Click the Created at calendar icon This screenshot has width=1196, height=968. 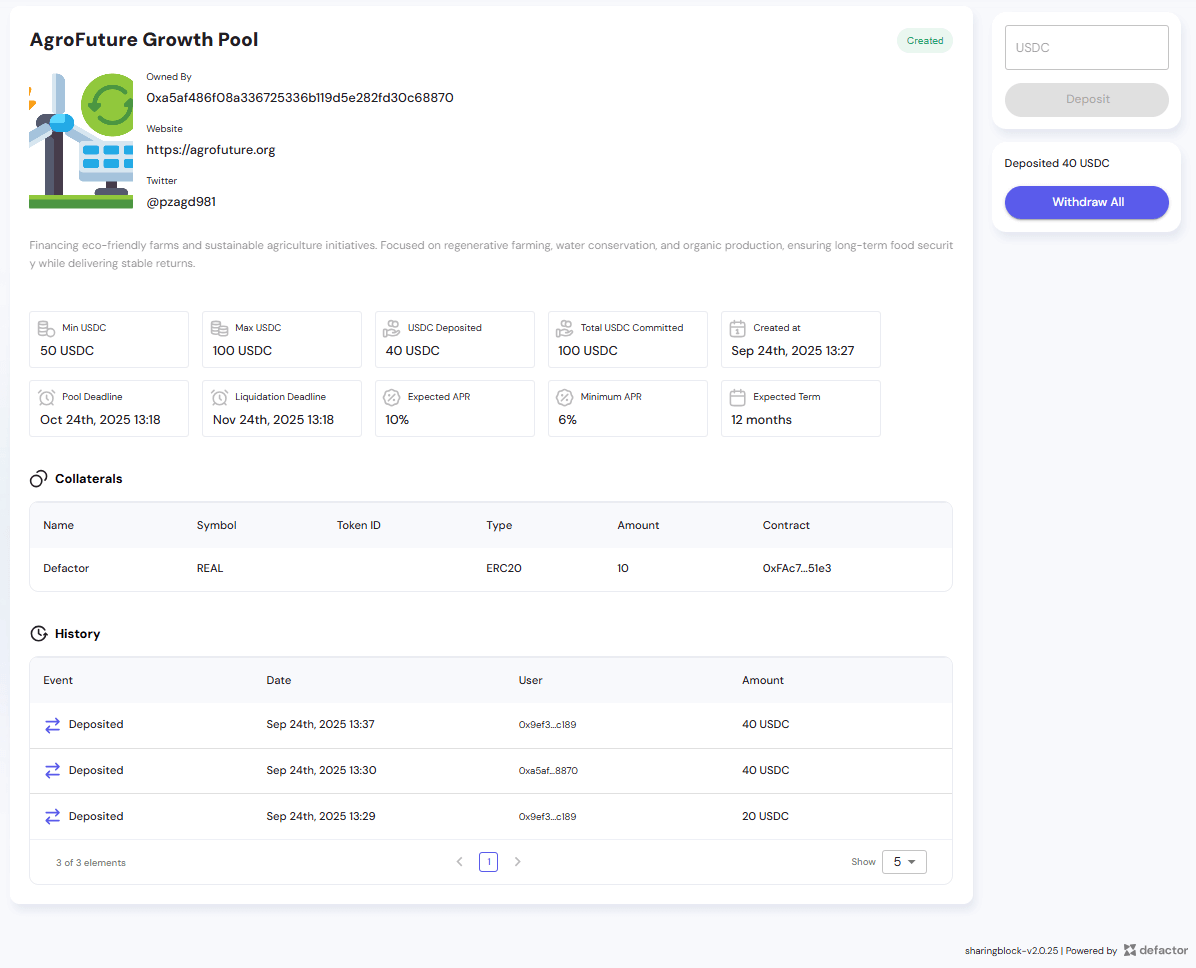click(738, 328)
